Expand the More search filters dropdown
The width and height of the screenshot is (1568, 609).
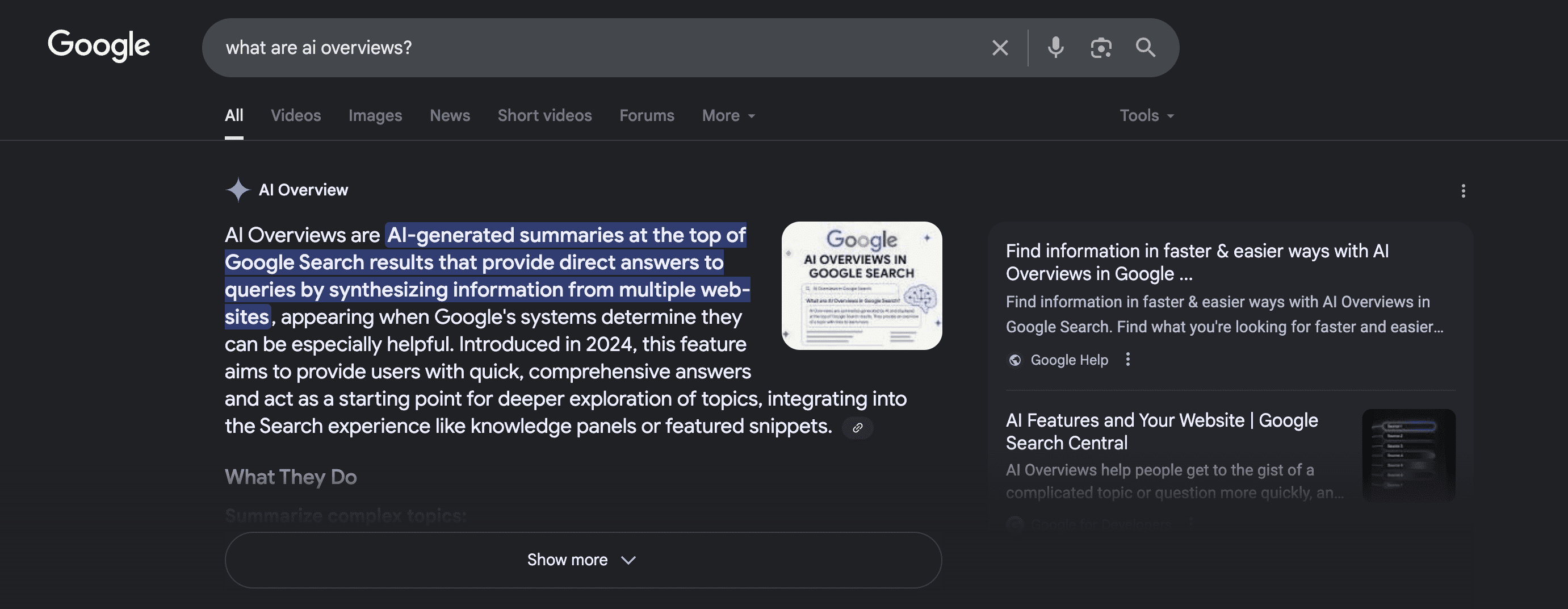(x=728, y=116)
